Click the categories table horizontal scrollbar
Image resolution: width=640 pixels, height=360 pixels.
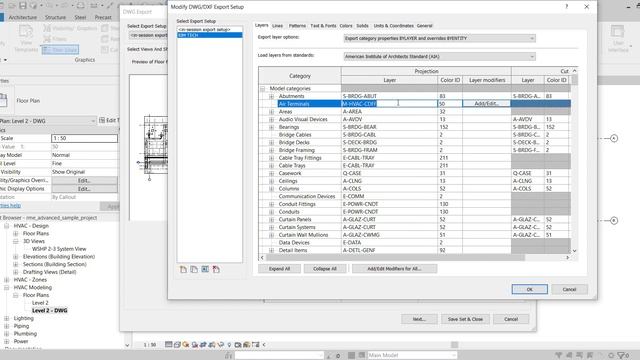click(395, 258)
